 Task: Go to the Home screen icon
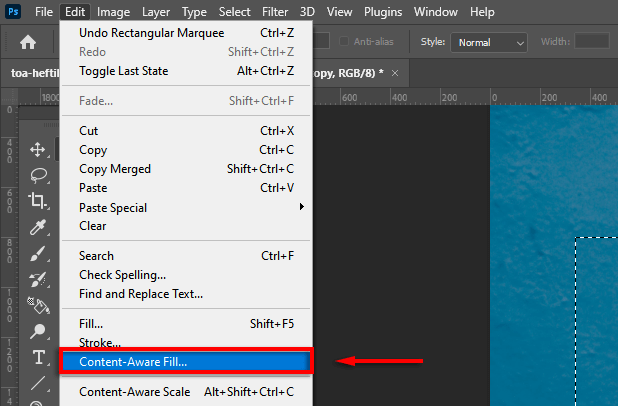tap(28, 42)
